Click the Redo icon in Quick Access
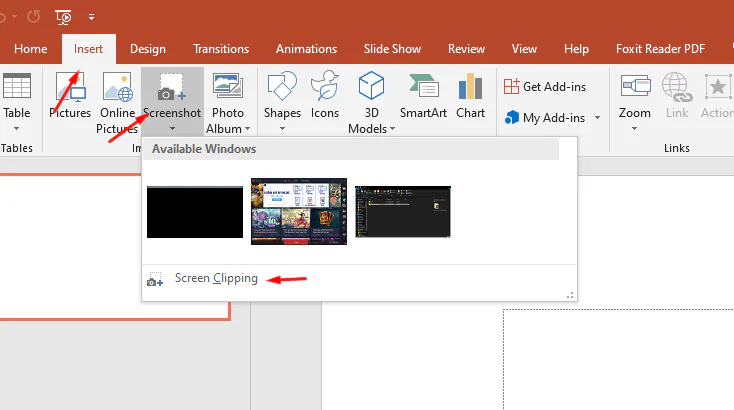 coord(33,17)
